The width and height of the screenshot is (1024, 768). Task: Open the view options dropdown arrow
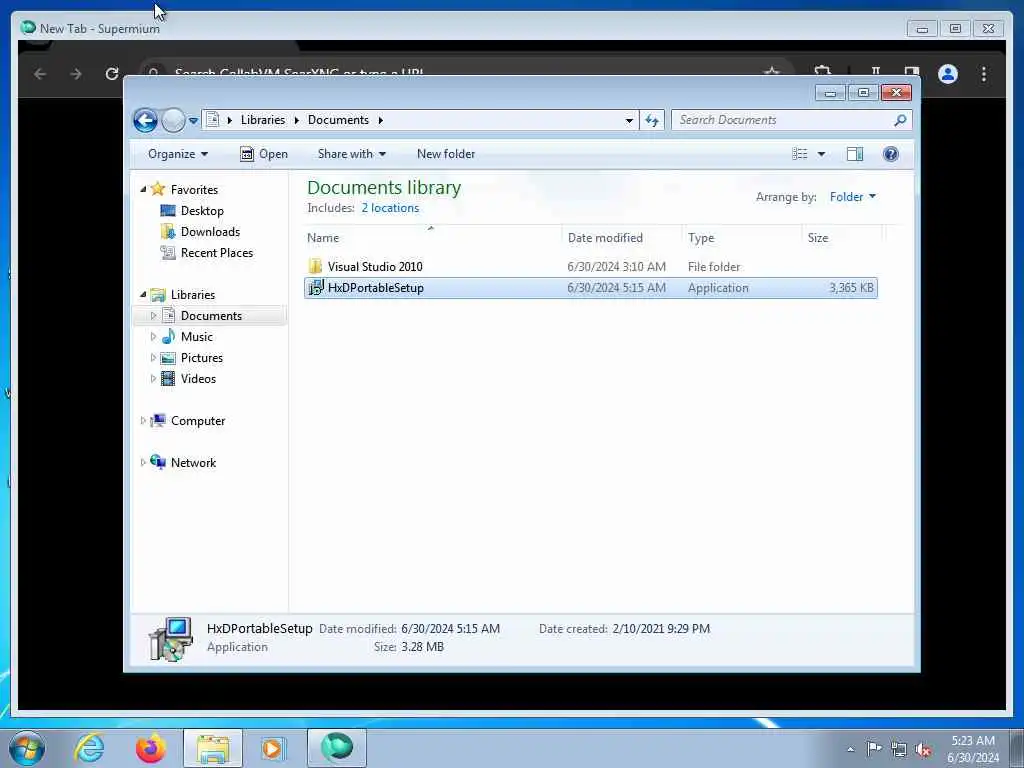(822, 155)
